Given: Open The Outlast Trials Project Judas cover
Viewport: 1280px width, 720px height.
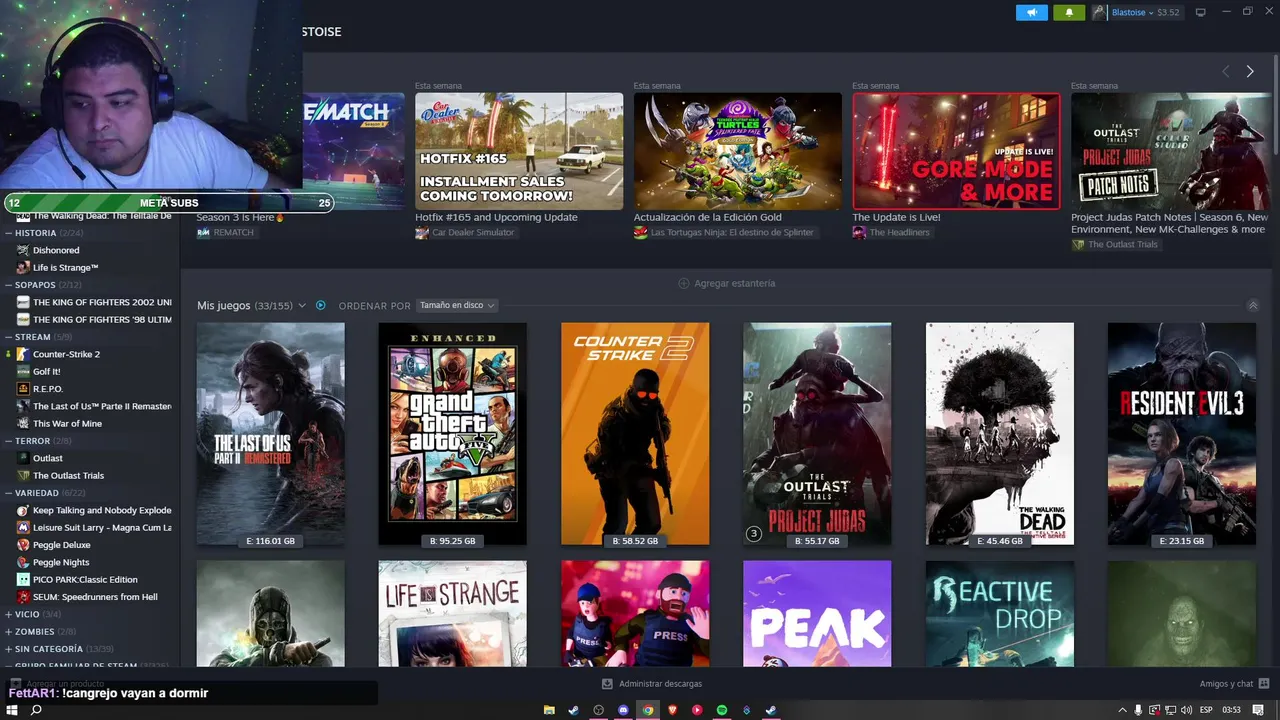Looking at the screenshot, I should 817,433.
